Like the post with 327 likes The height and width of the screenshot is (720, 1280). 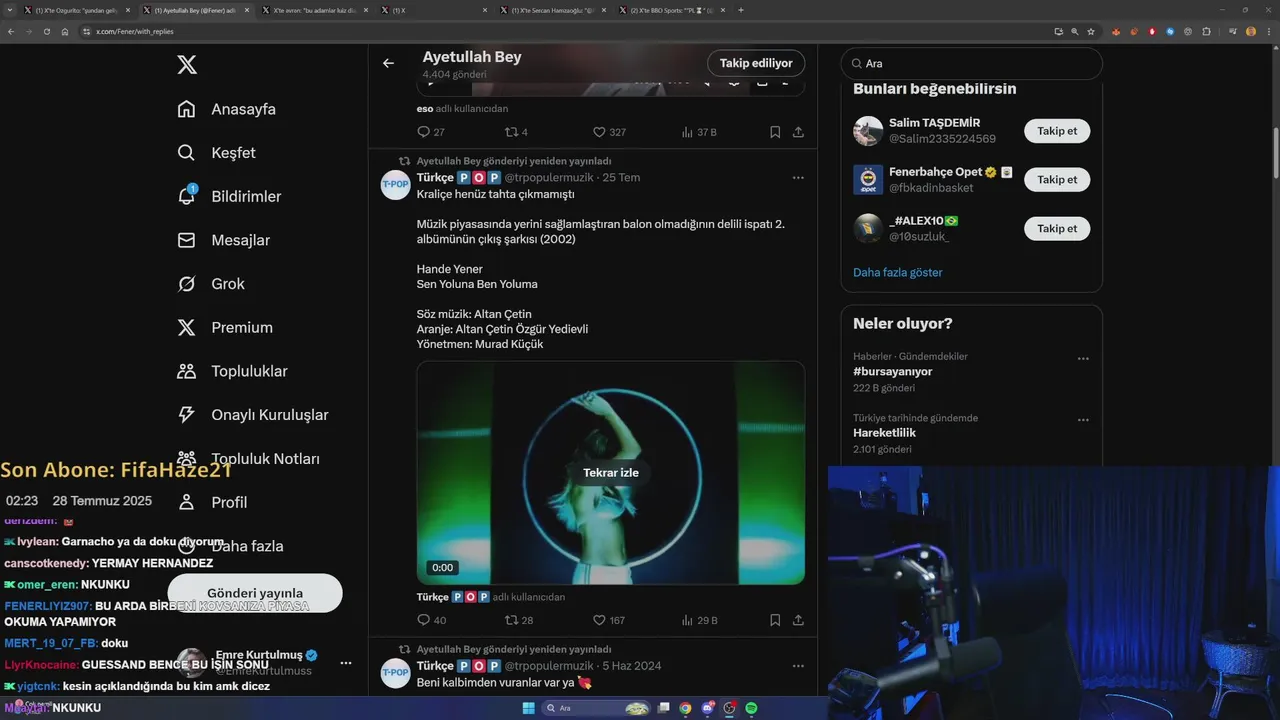coord(609,132)
